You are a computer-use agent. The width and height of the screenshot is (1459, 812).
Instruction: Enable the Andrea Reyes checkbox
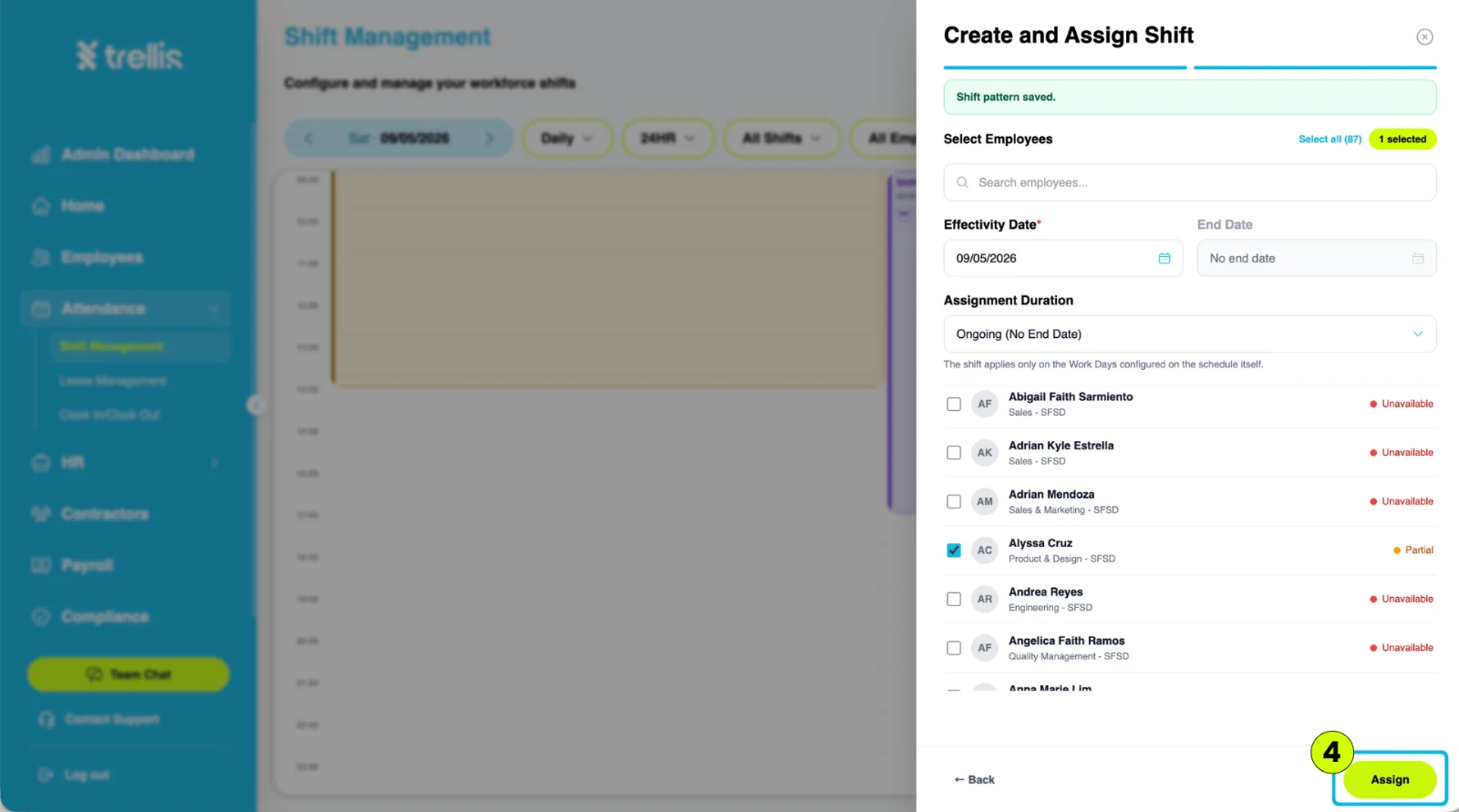954,599
